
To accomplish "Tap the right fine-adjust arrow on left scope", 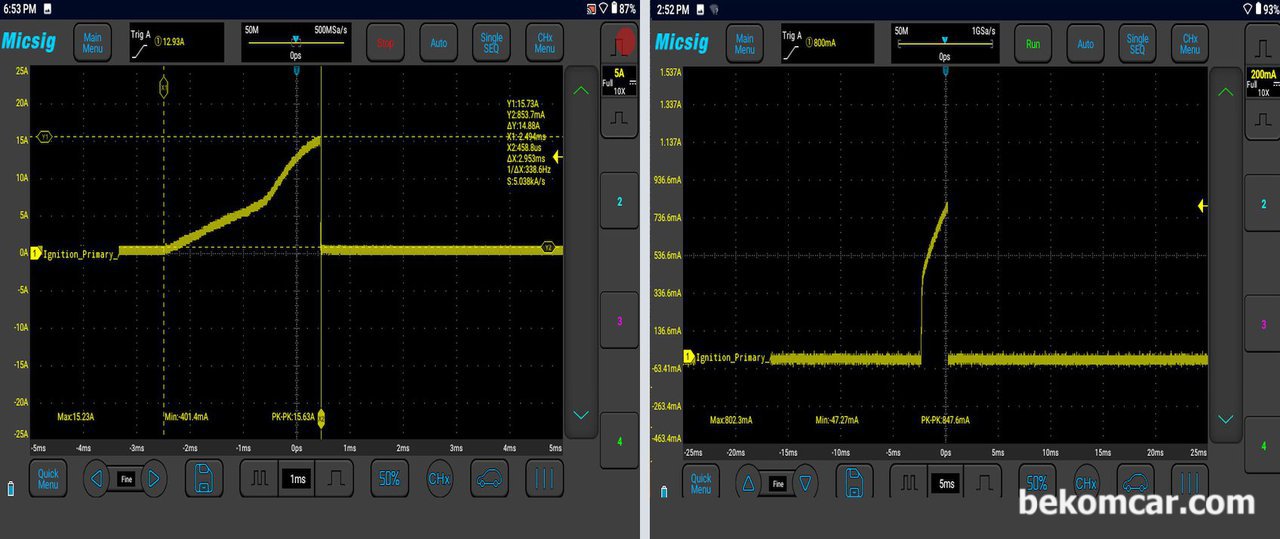I will tap(154, 478).
